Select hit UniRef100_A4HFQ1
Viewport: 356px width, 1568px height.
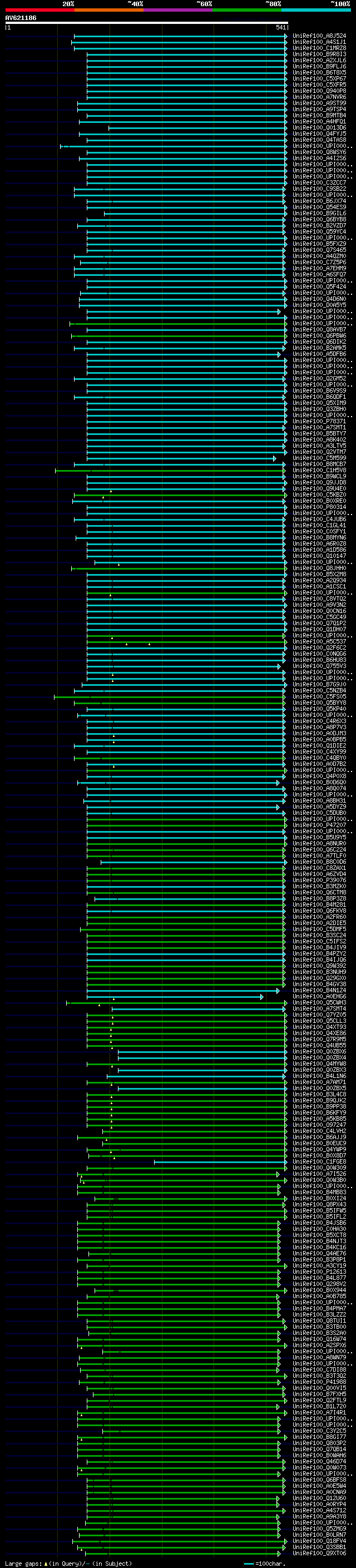coord(319,122)
